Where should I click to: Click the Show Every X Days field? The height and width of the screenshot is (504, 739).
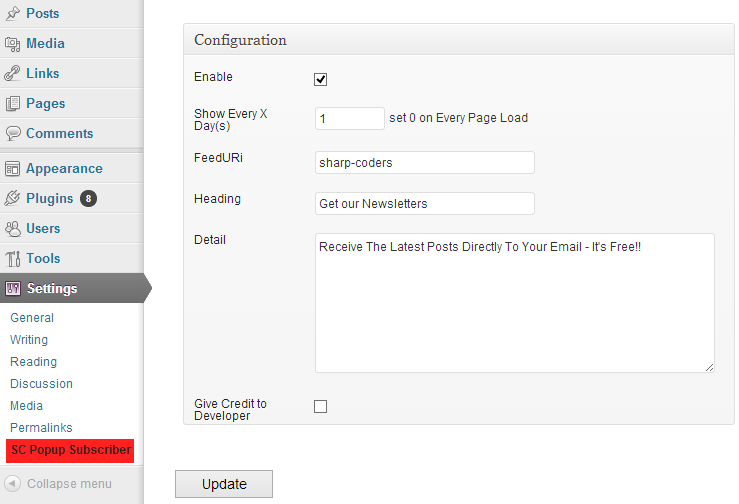349,118
